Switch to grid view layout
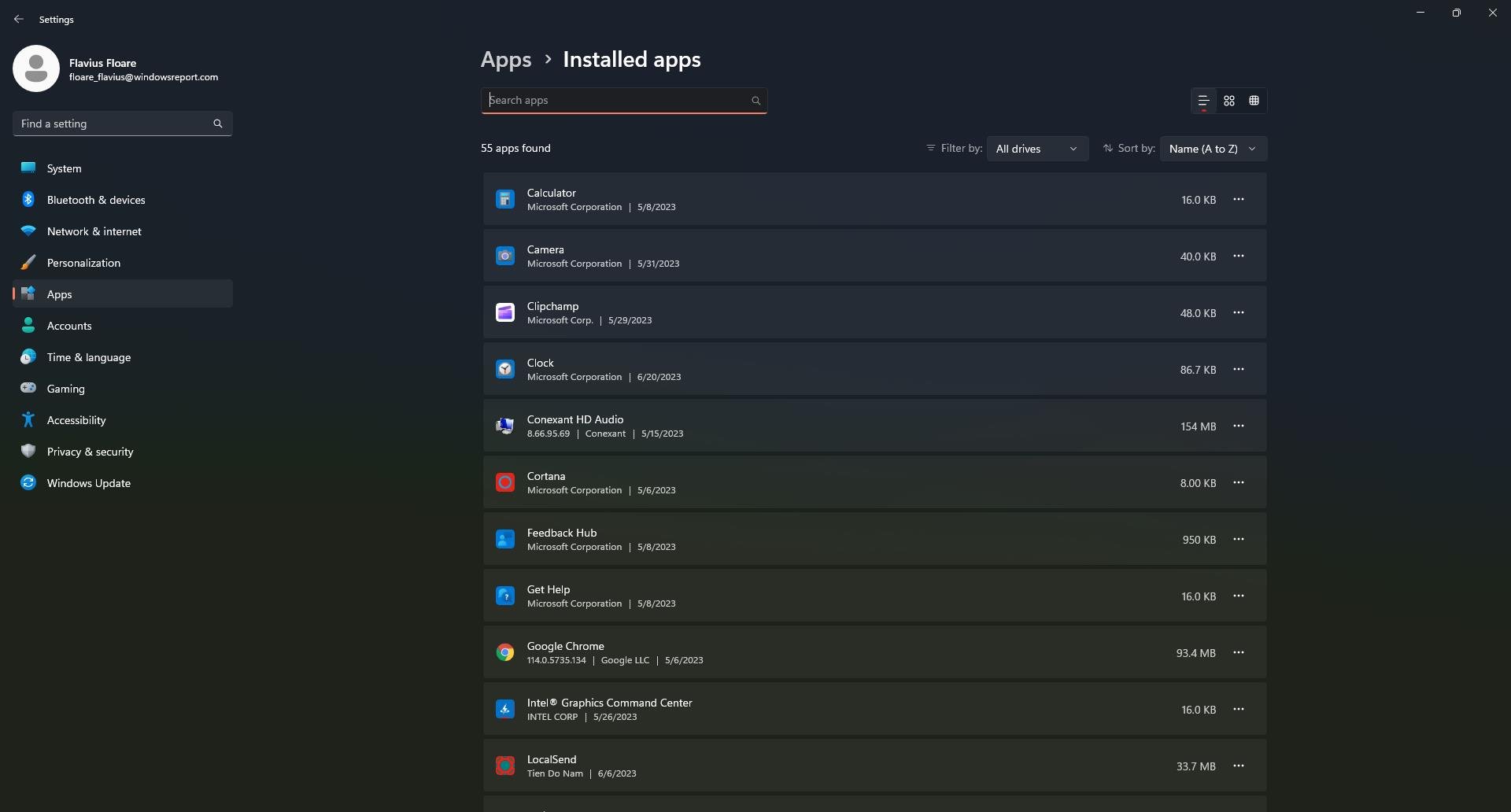Viewport: 1511px width, 812px height. 1229,101
